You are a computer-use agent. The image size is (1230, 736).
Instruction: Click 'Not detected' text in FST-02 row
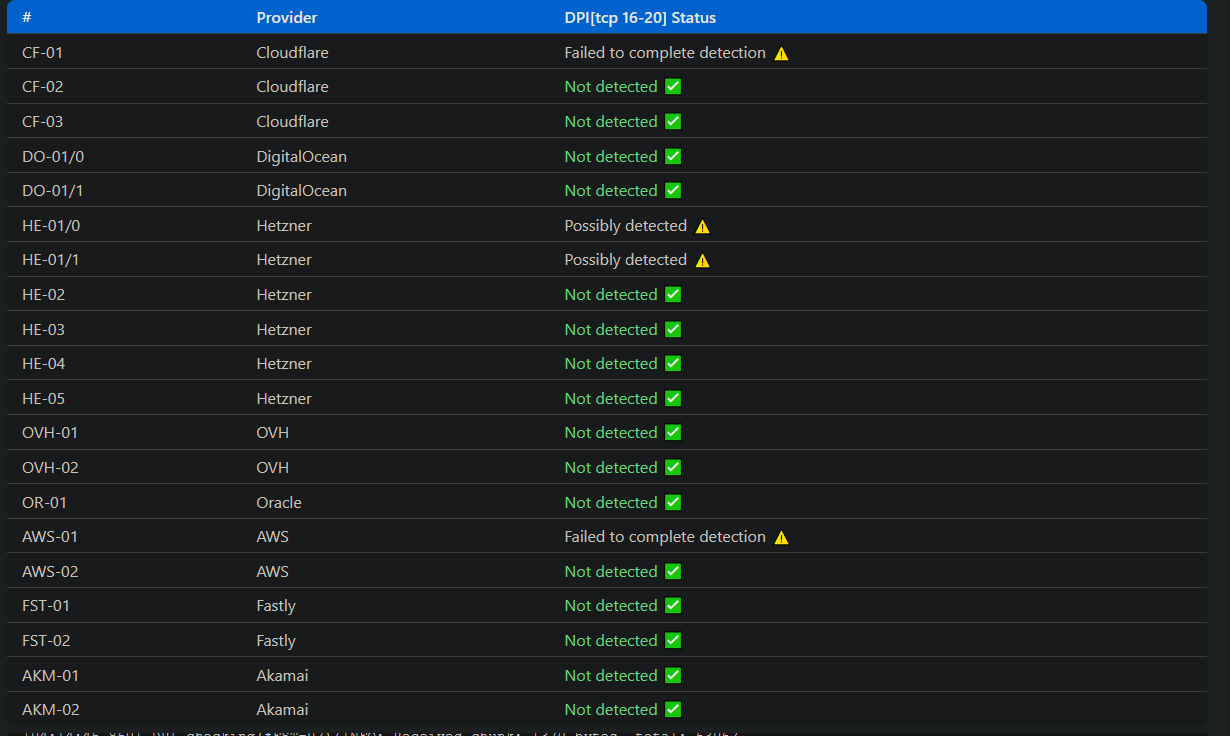point(611,641)
